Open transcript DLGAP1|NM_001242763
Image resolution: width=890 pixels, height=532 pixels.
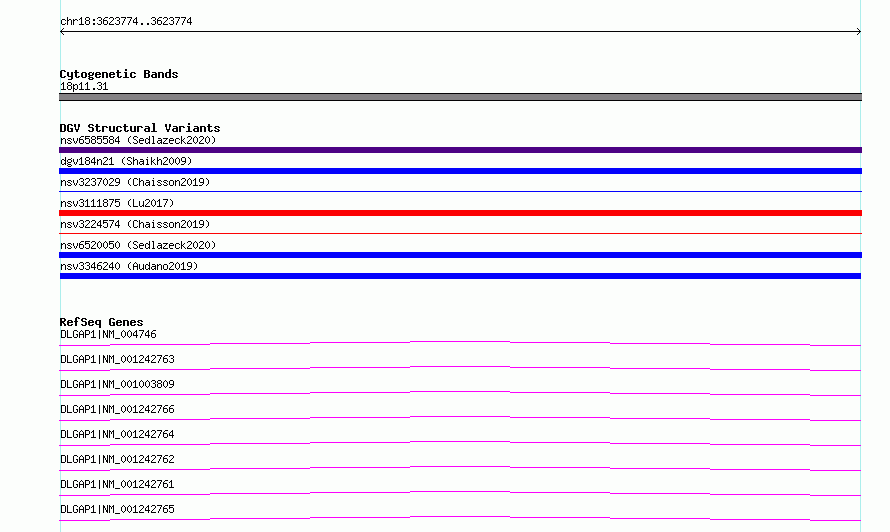(x=117, y=359)
